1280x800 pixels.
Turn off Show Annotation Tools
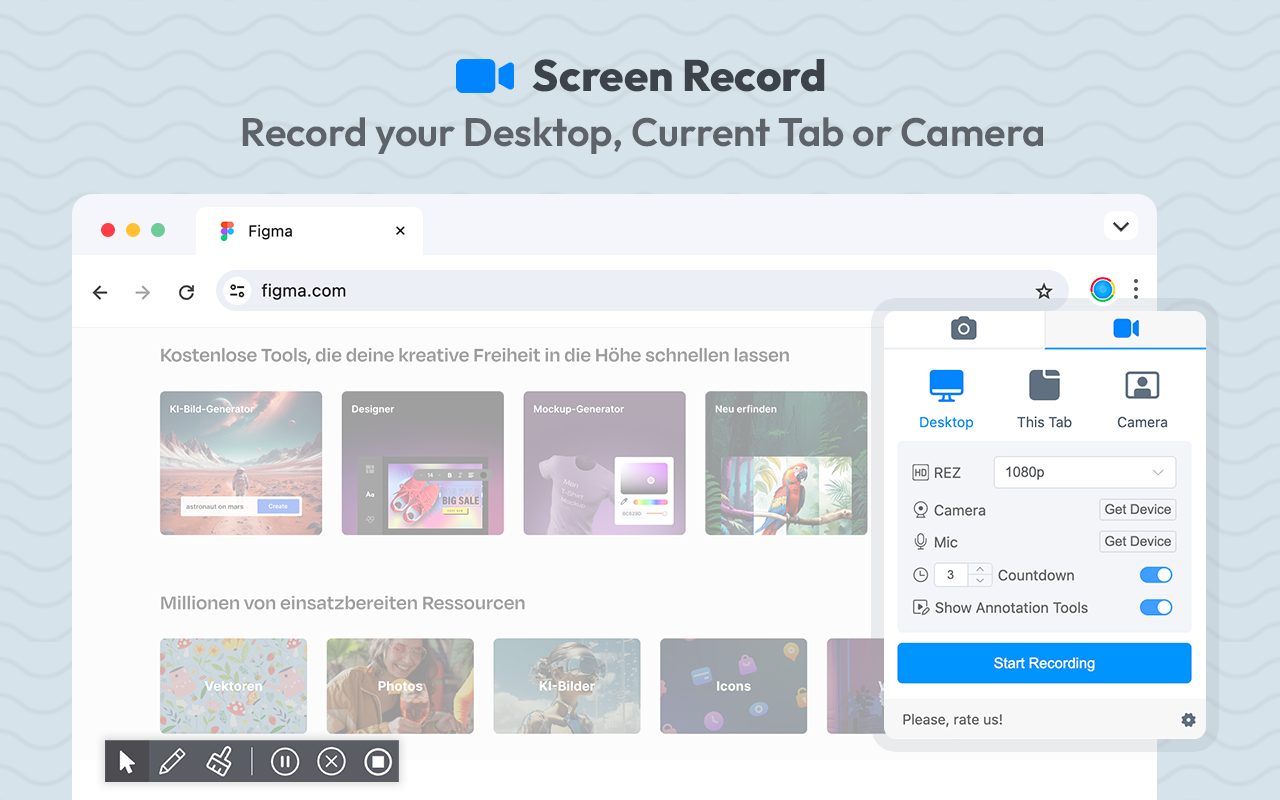1156,607
